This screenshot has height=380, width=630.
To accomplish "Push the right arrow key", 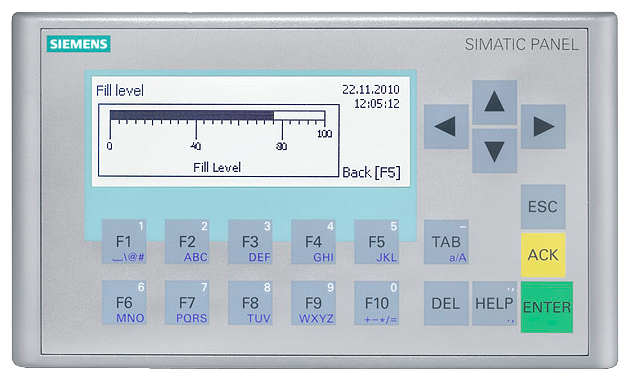I will 543,127.
